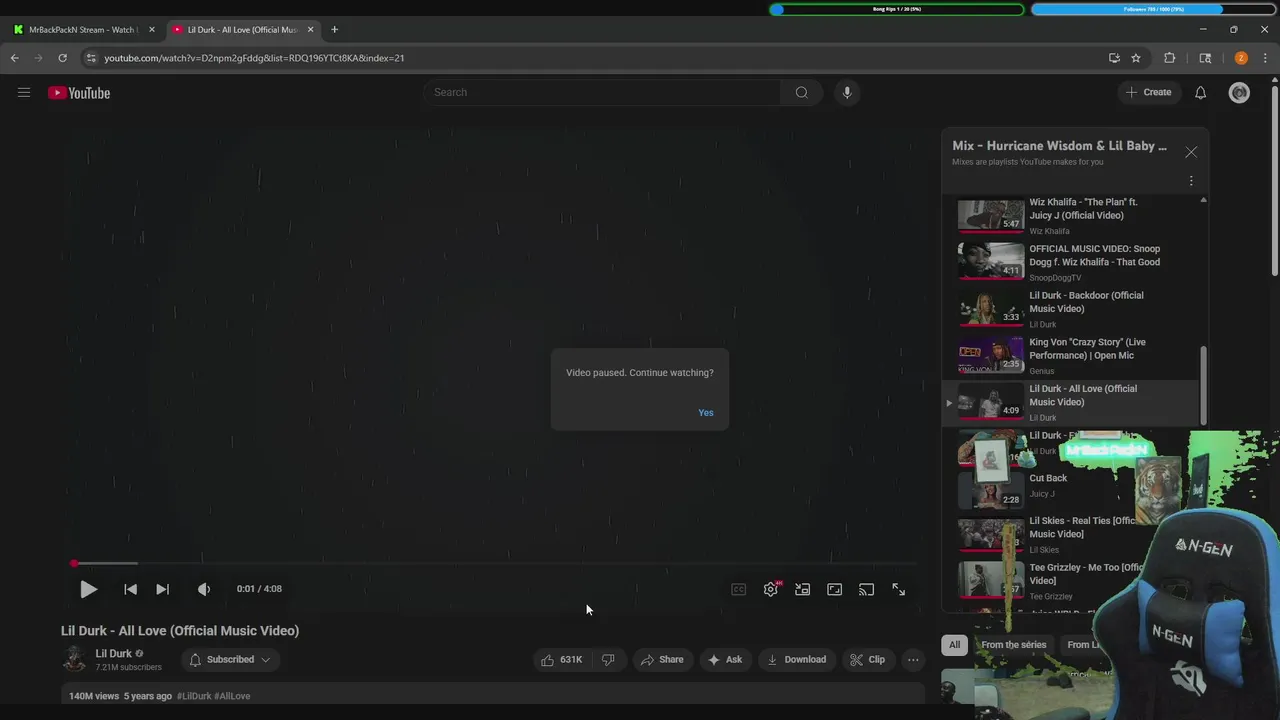This screenshot has height=720, width=1280.
Task: Like the video with 631K likes
Action: click(x=562, y=659)
